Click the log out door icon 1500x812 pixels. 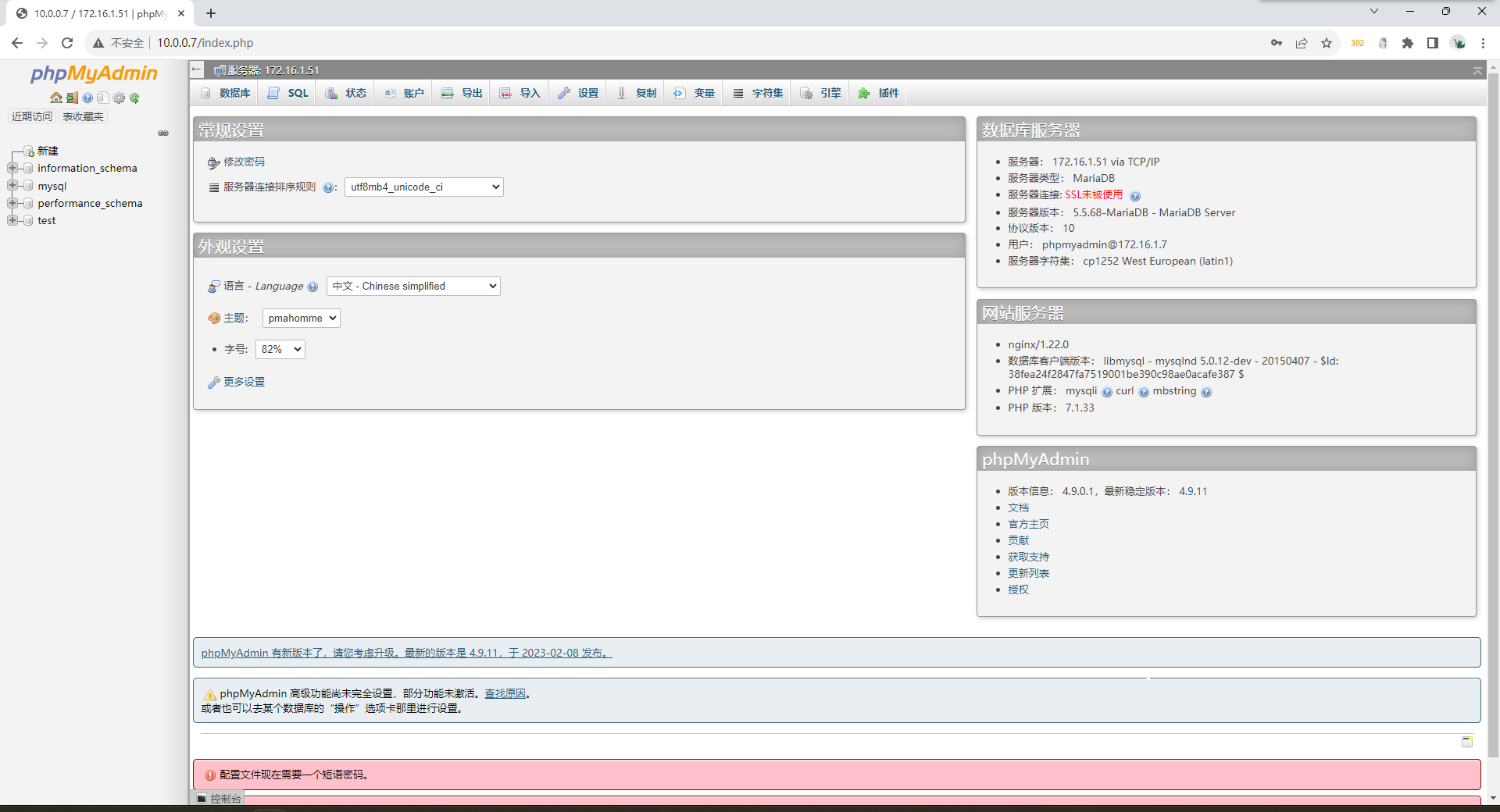[x=72, y=98]
